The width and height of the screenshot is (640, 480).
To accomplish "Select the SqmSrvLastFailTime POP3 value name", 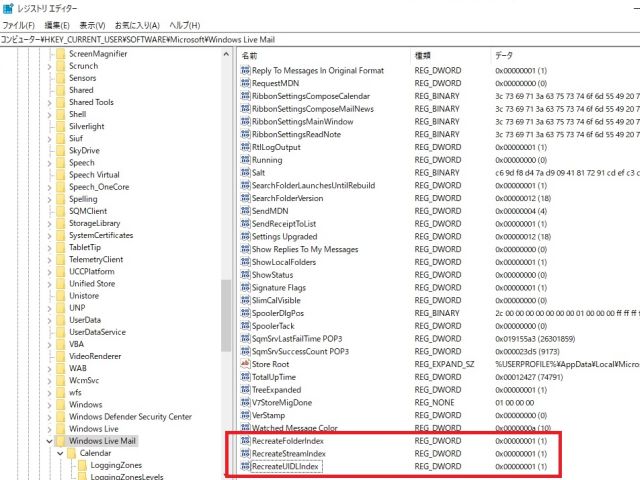I will coord(297,339).
